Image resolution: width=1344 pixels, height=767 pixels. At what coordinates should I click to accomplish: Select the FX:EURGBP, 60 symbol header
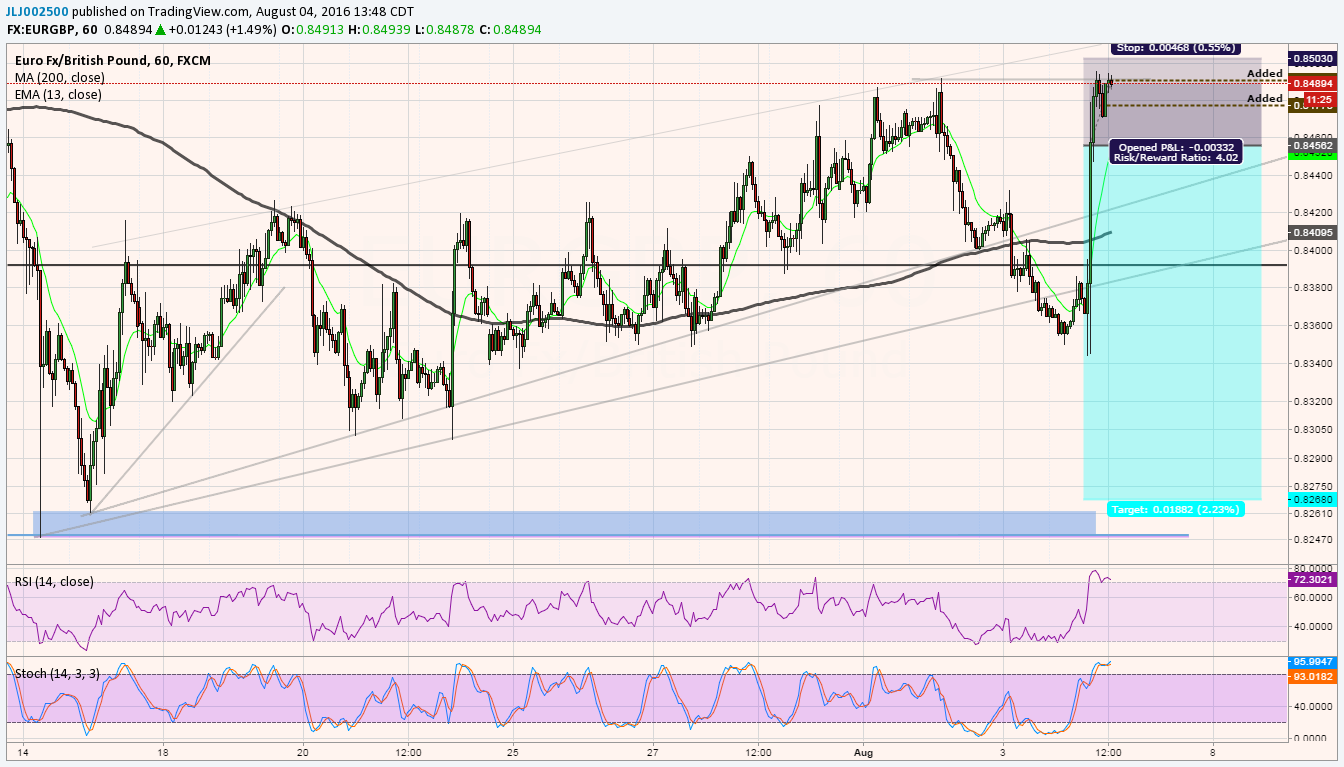(x=54, y=30)
